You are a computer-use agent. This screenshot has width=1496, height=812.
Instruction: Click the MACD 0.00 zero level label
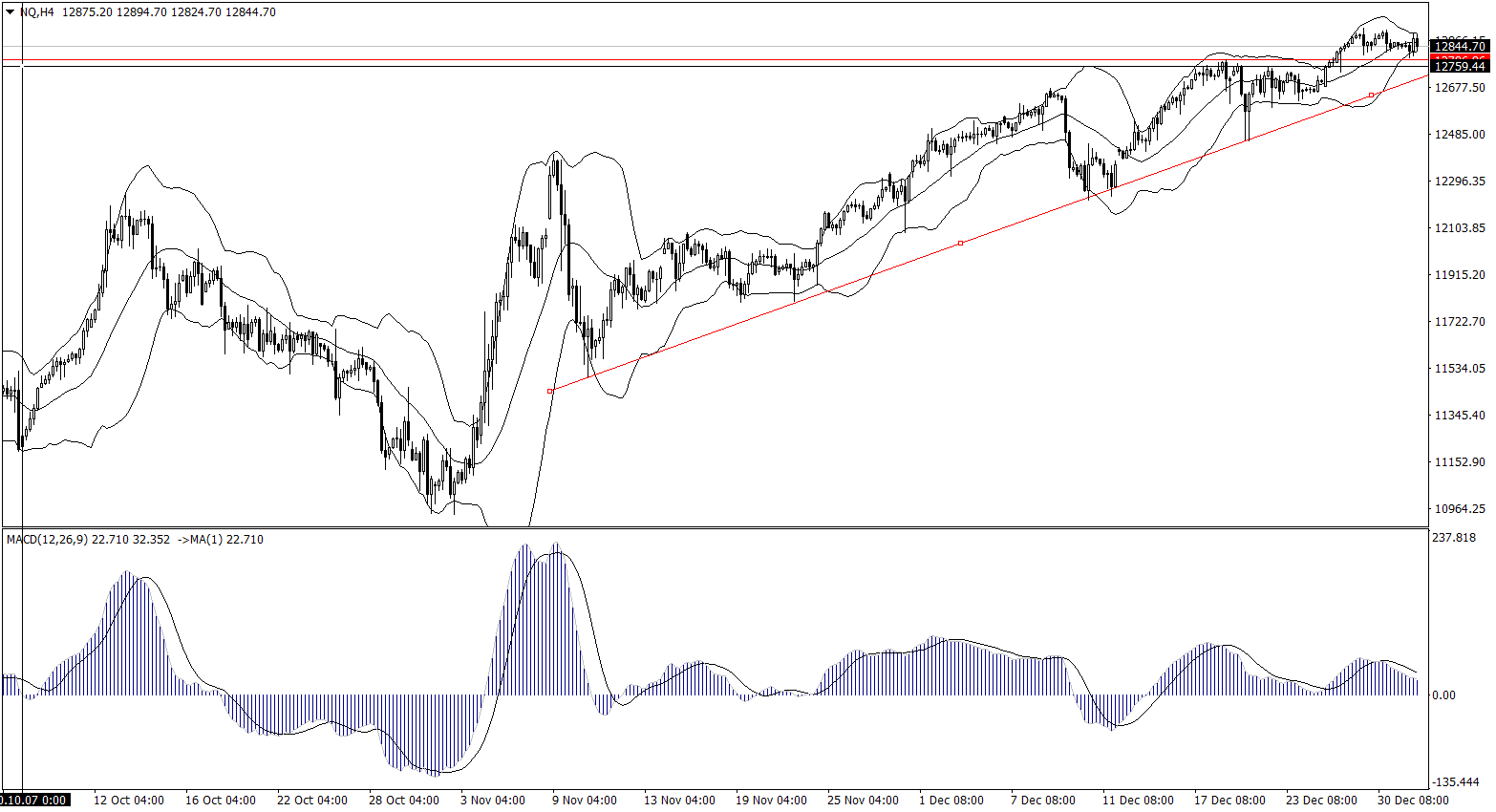(x=1443, y=695)
